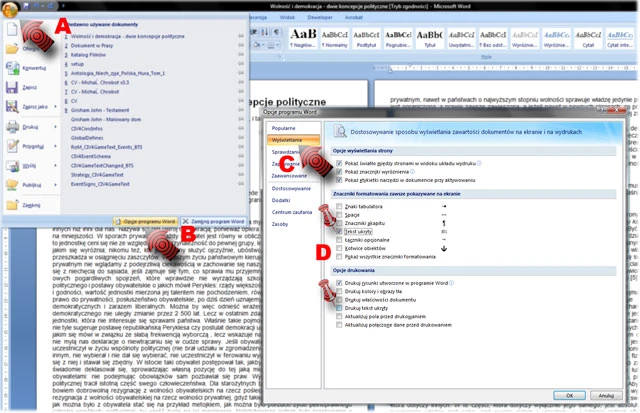The width and height of the screenshot is (640, 413).
Task: Pin the 'Dokument w Pracy' recent document
Action: pyautogui.click(x=241, y=45)
